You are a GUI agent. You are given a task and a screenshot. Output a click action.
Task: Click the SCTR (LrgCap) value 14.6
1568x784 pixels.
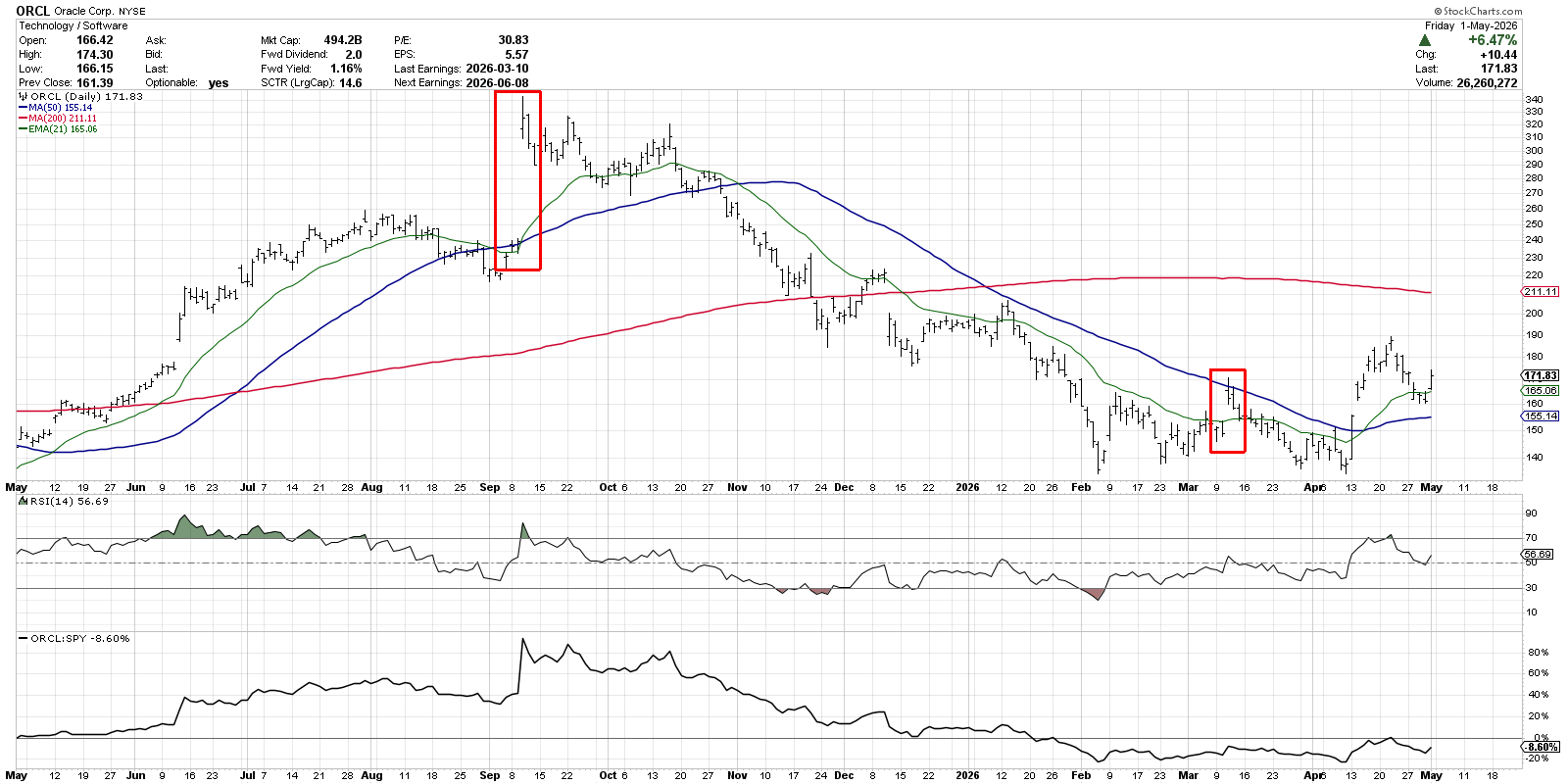click(x=351, y=83)
